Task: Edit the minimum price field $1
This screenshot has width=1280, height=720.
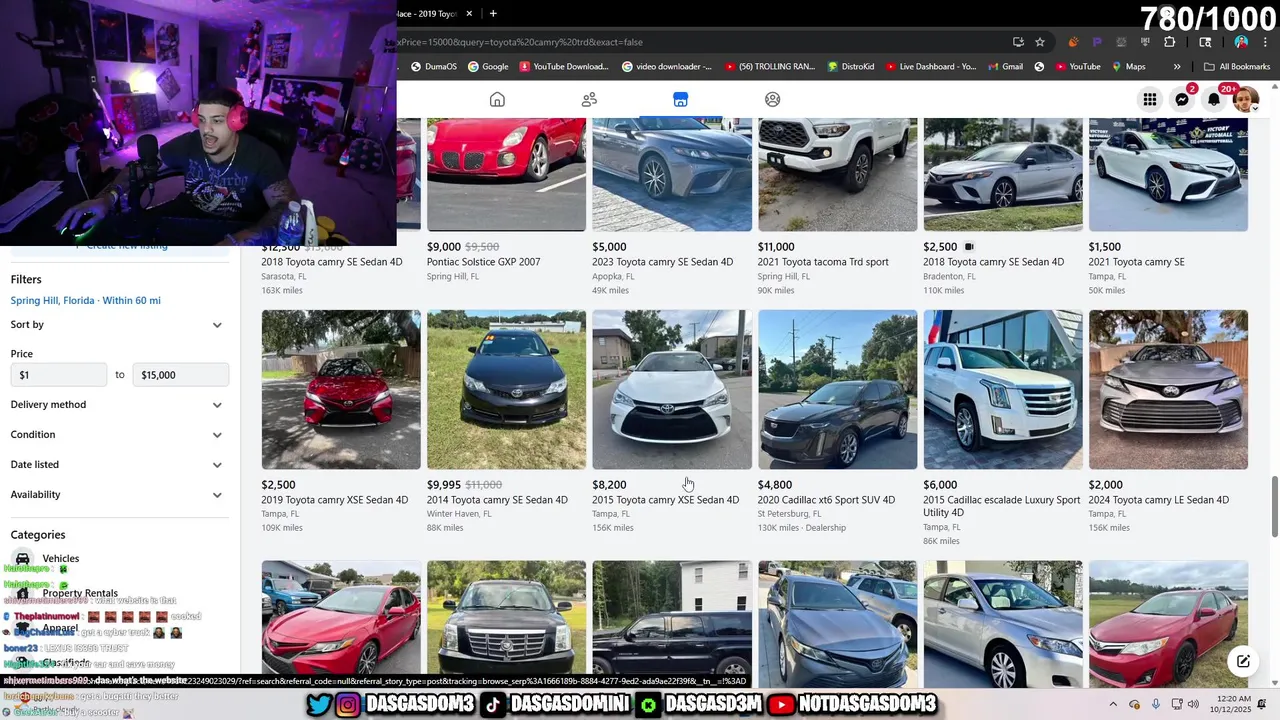Action: tap(58, 375)
